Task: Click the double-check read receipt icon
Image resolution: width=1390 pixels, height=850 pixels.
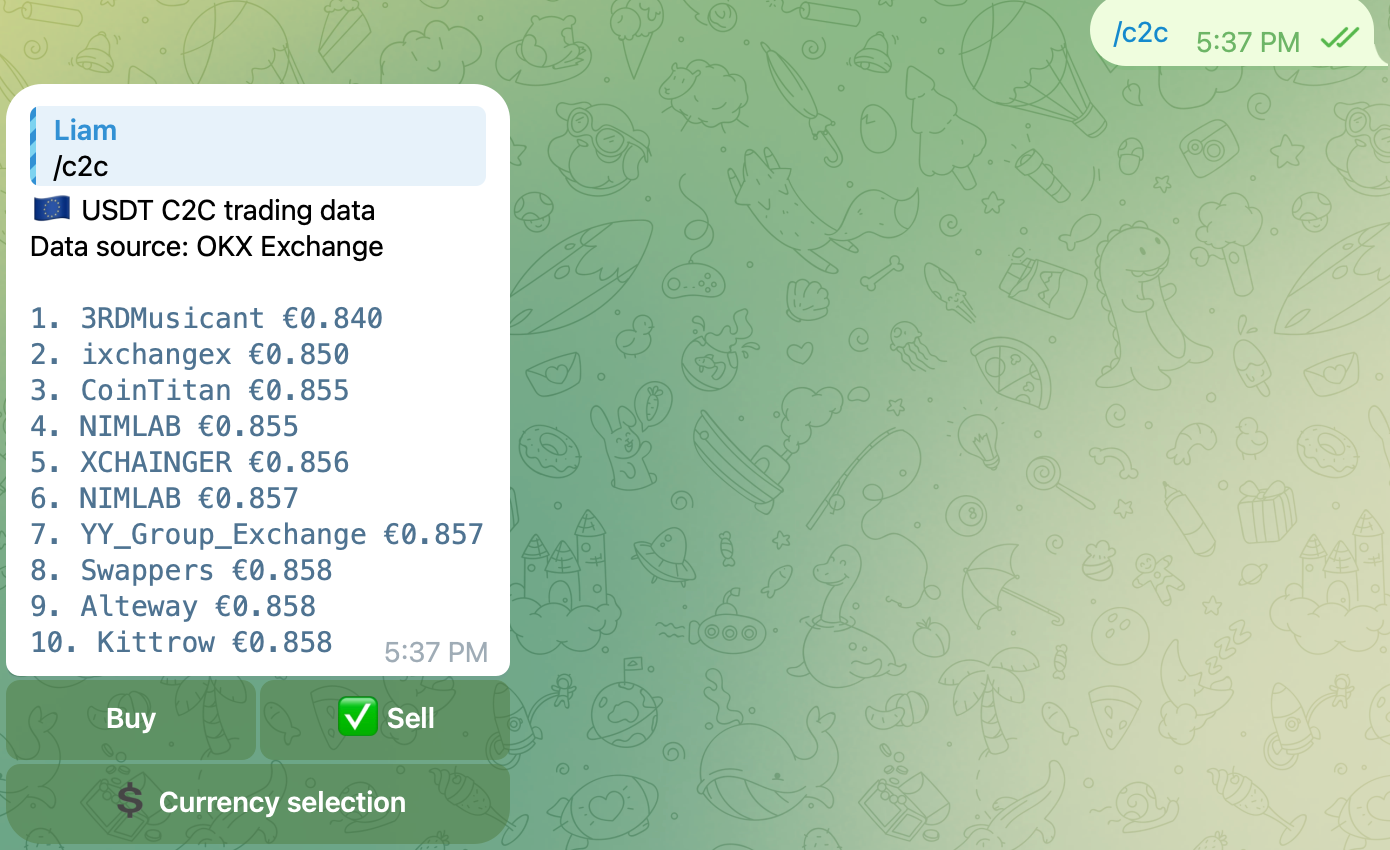Action: click(x=1339, y=38)
